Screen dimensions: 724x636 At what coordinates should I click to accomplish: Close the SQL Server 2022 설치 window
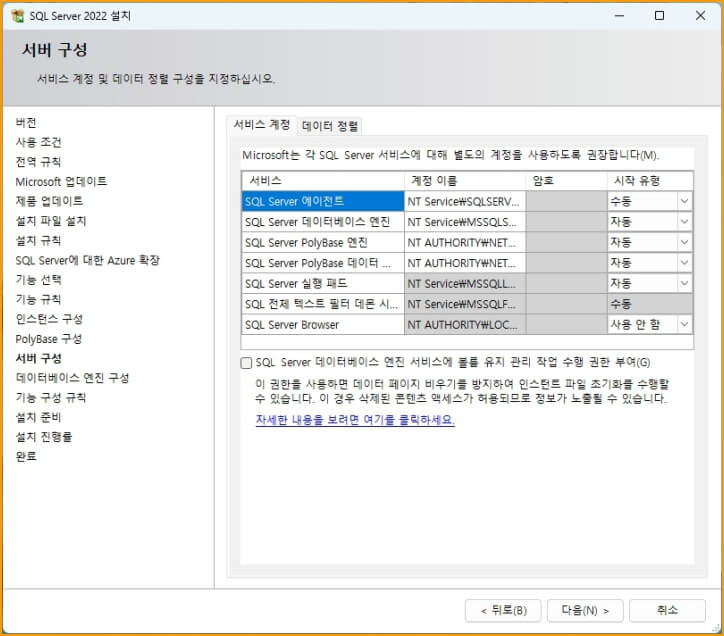[700, 16]
